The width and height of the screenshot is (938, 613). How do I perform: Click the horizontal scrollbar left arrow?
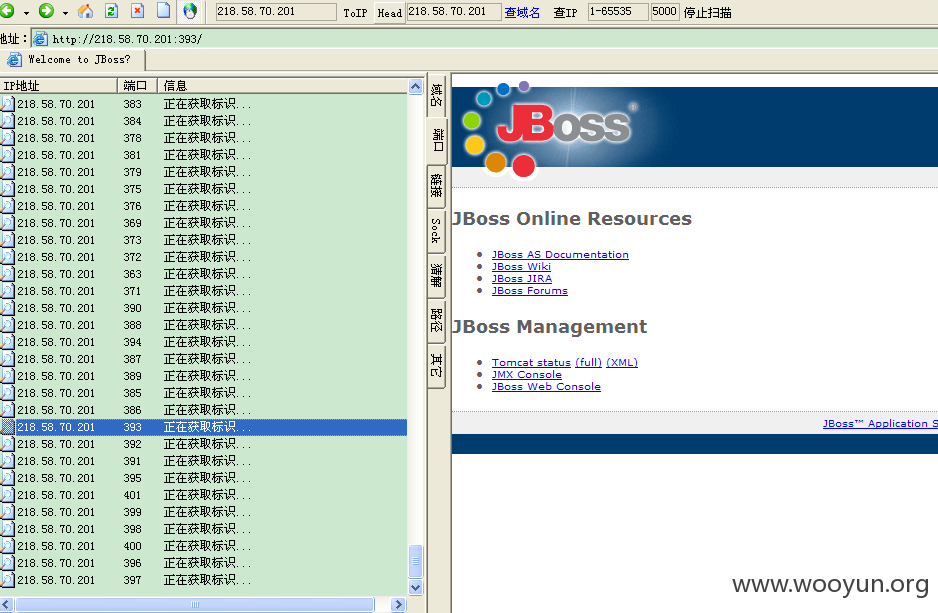point(7,605)
